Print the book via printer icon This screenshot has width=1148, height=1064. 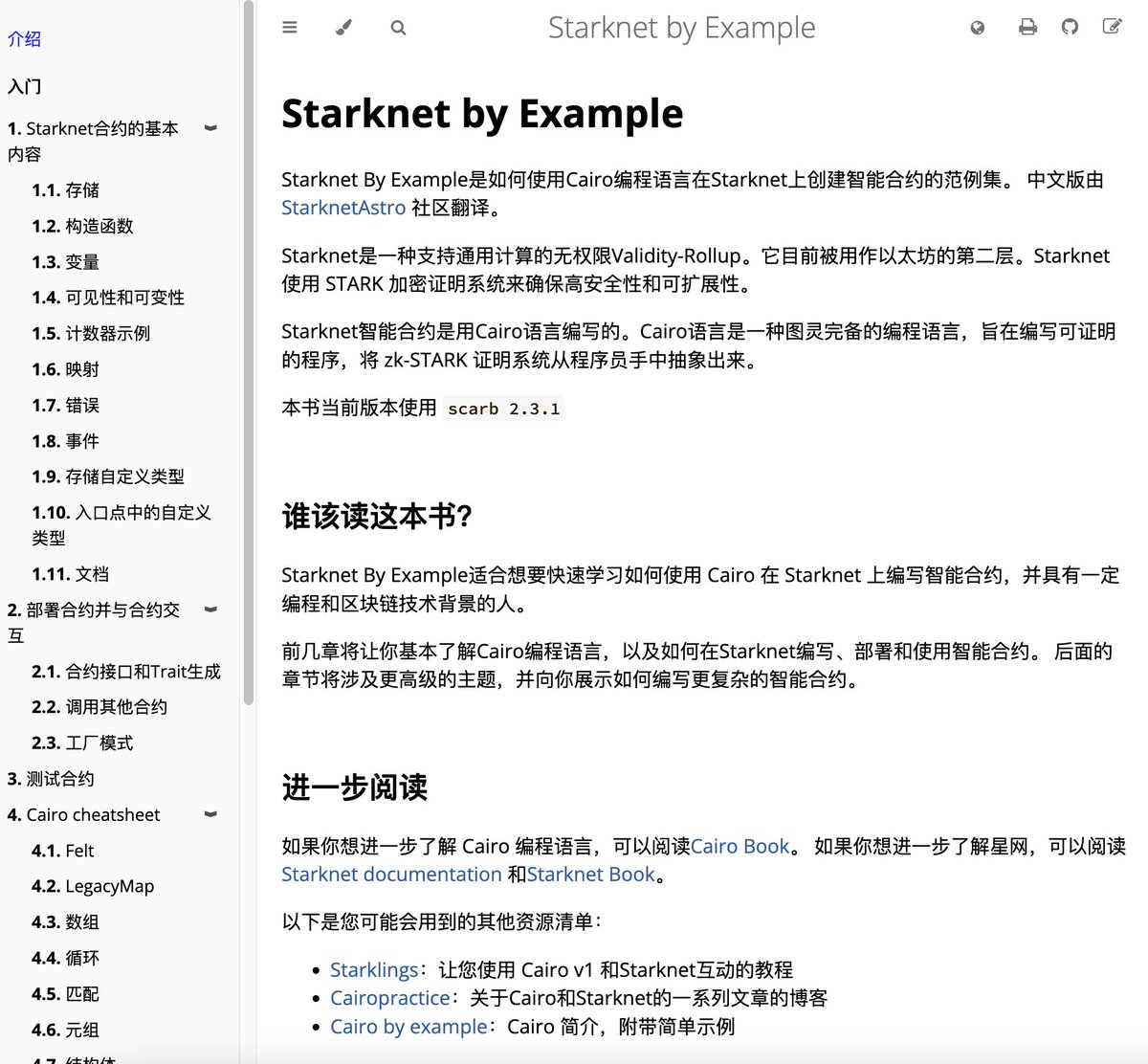tap(1027, 27)
